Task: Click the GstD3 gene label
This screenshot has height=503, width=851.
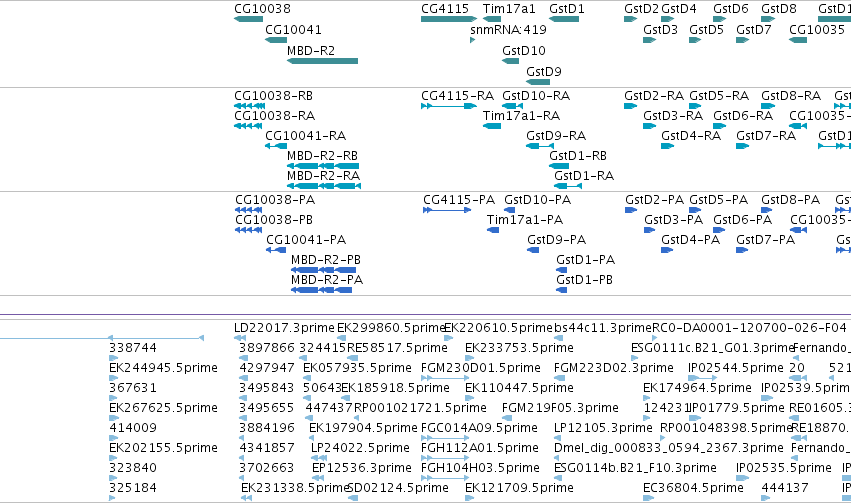Action: [x=660, y=29]
